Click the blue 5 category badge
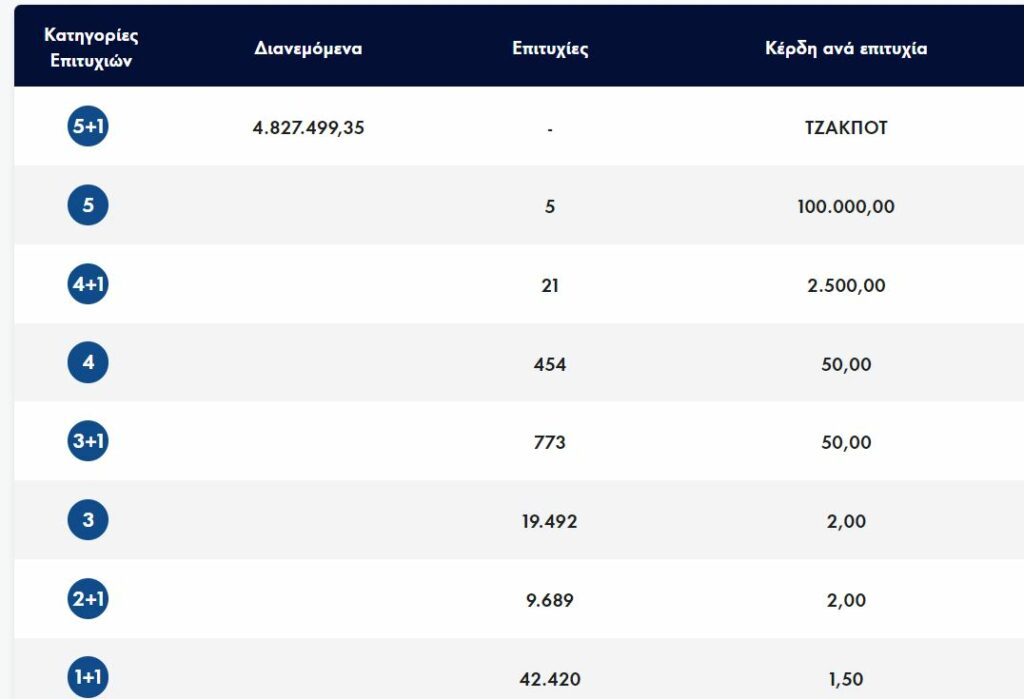Image resolution: width=1024 pixels, height=699 pixels. [88, 206]
